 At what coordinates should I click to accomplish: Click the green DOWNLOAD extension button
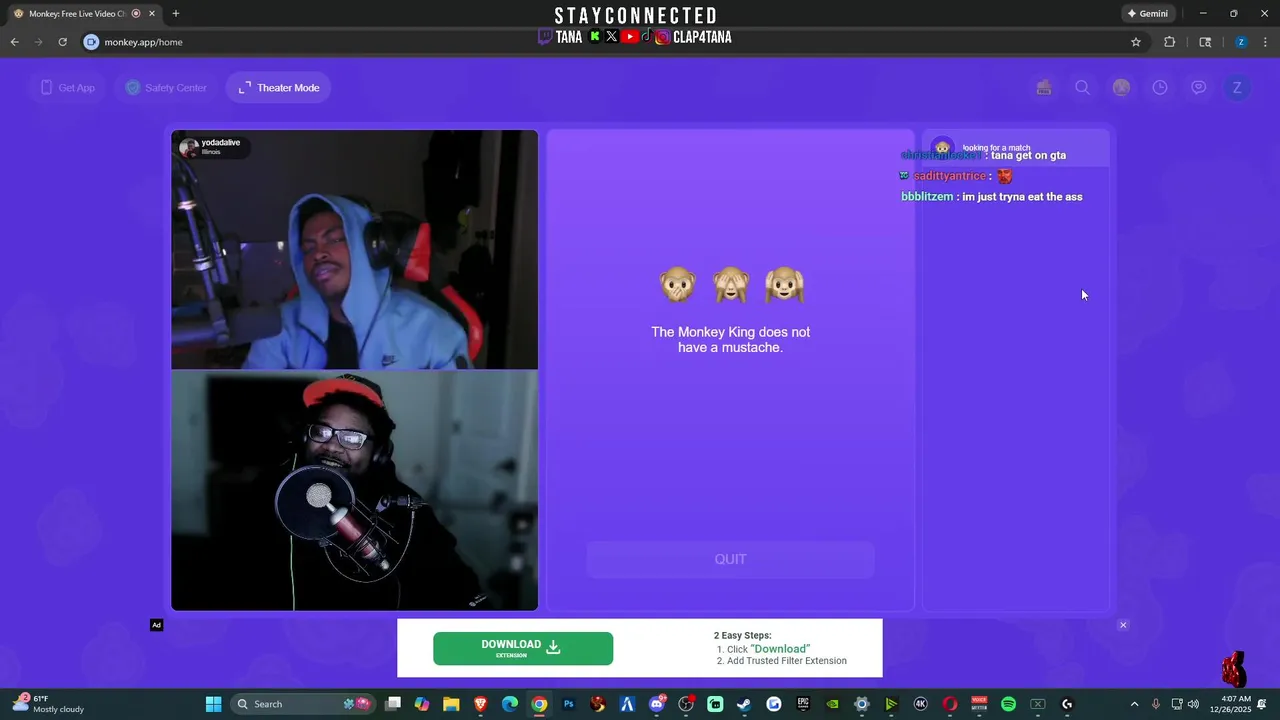click(x=523, y=648)
